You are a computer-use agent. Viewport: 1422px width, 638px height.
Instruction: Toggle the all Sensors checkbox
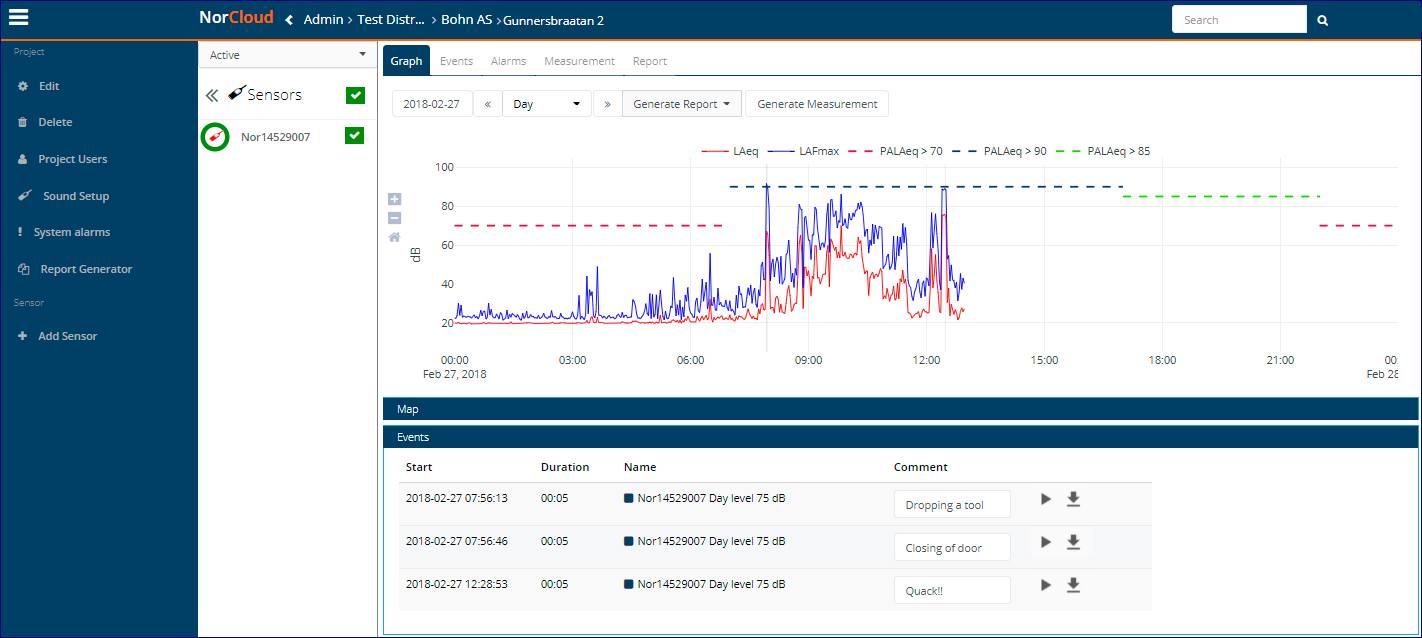(354, 95)
